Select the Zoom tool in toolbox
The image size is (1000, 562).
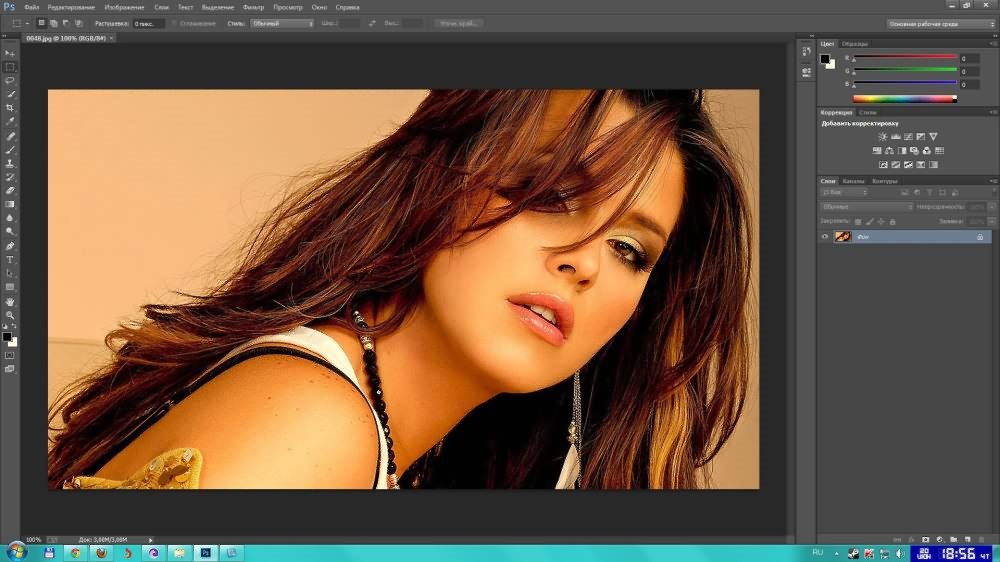click(10, 315)
